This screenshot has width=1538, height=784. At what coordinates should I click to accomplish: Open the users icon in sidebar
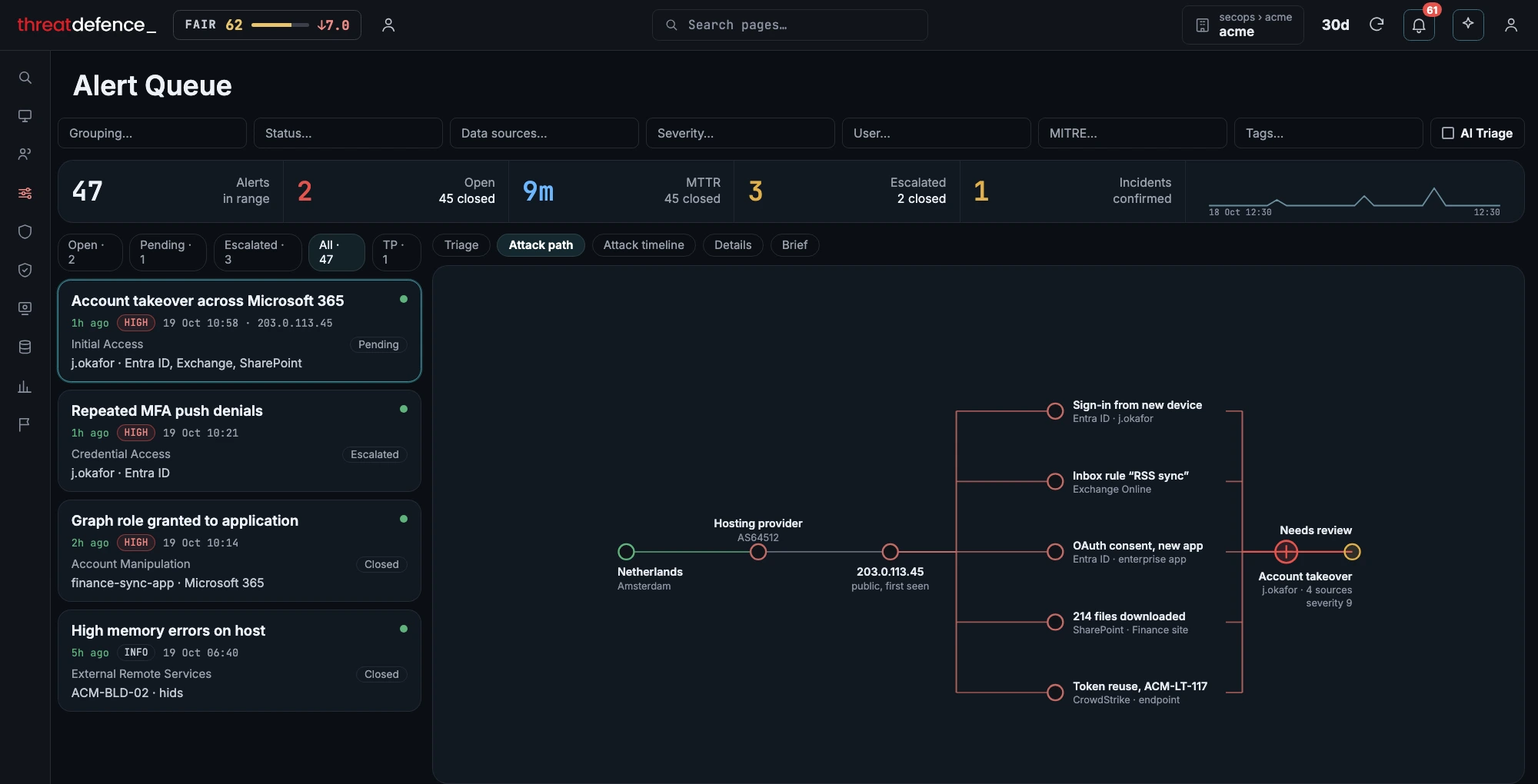pos(25,154)
